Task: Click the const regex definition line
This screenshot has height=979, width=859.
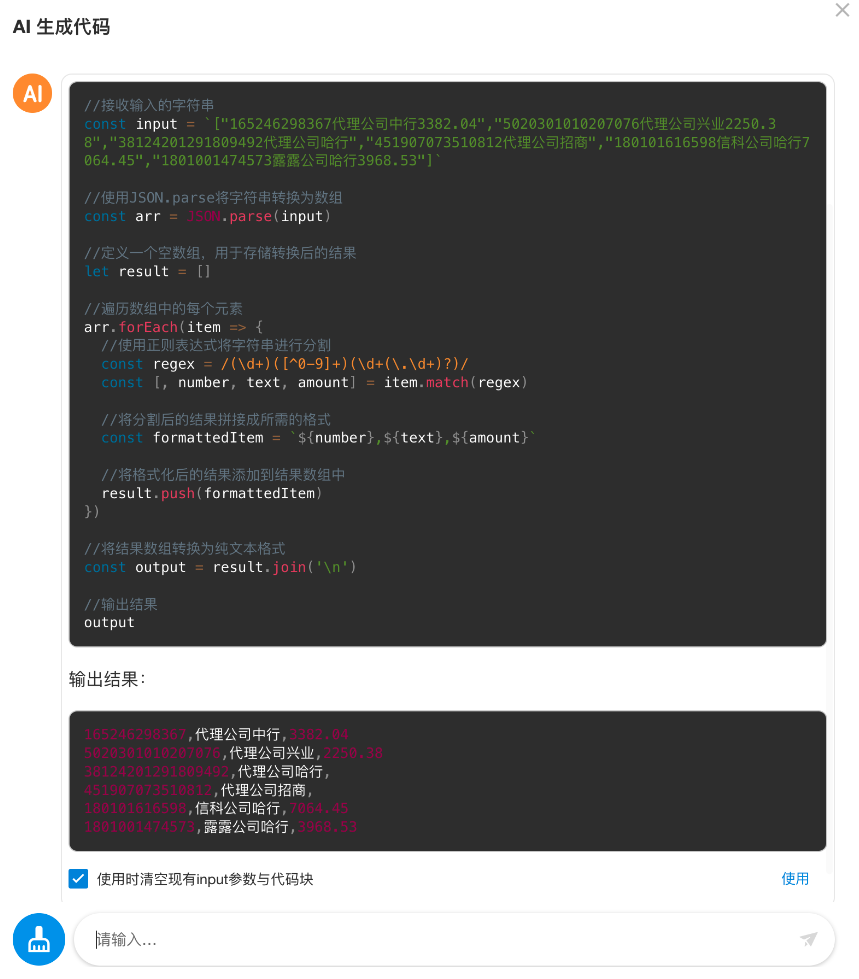Action: point(284,364)
